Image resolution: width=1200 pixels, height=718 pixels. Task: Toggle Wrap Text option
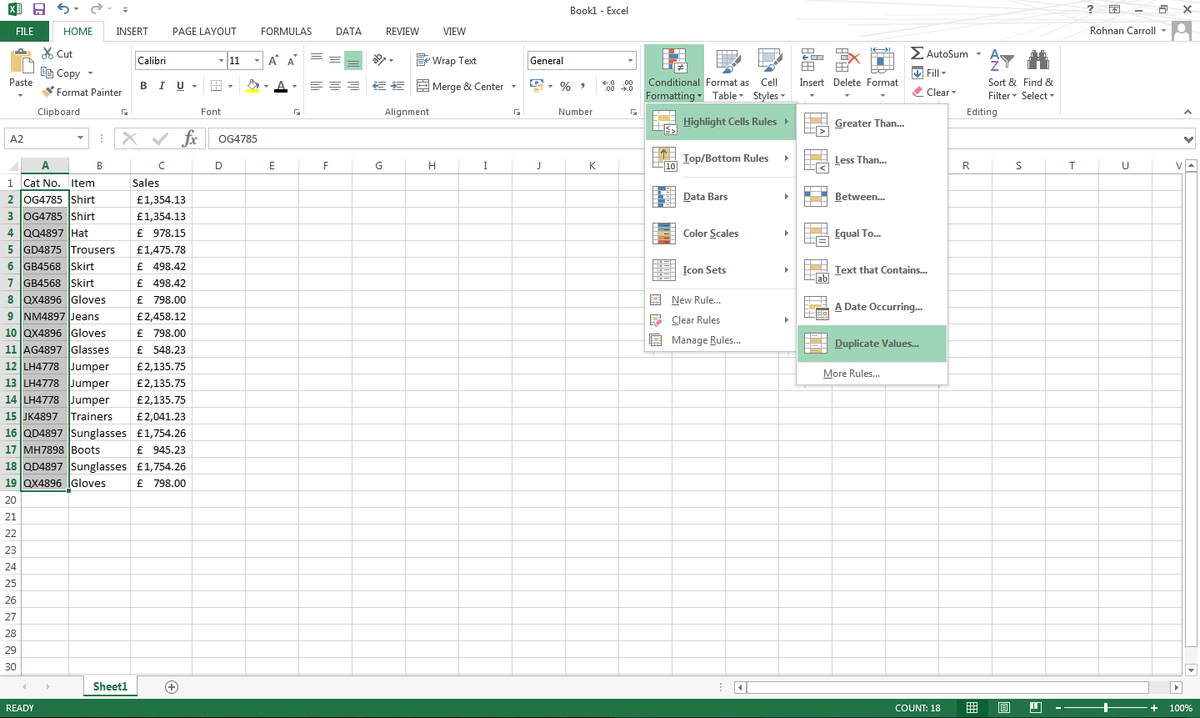446,60
